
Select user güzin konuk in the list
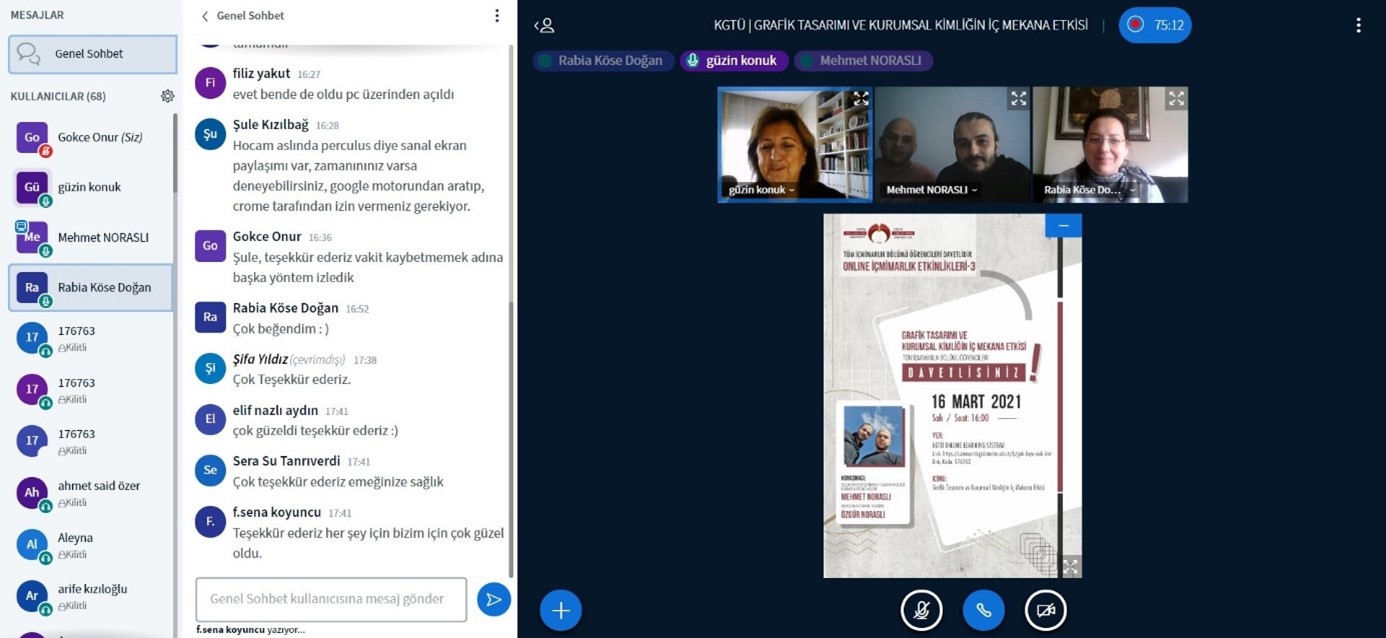pyautogui.click(x=90, y=187)
